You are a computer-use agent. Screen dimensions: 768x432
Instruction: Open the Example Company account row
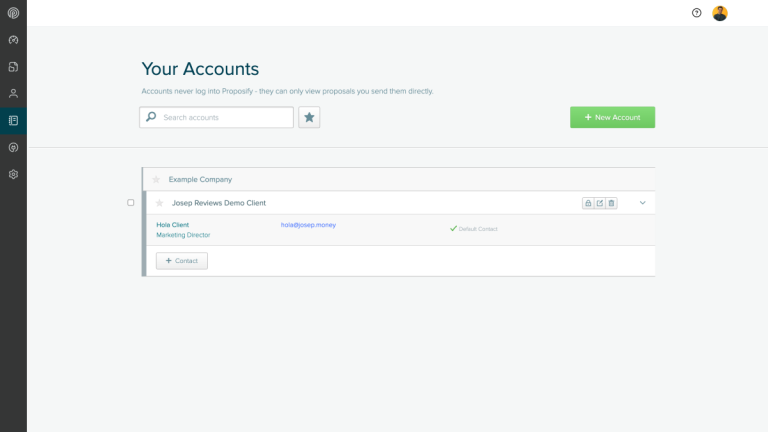tap(399, 179)
